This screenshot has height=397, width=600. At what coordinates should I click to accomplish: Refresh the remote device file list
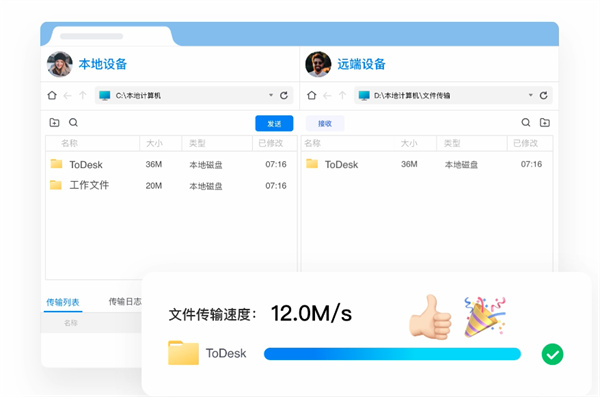pyautogui.click(x=543, y=95)
